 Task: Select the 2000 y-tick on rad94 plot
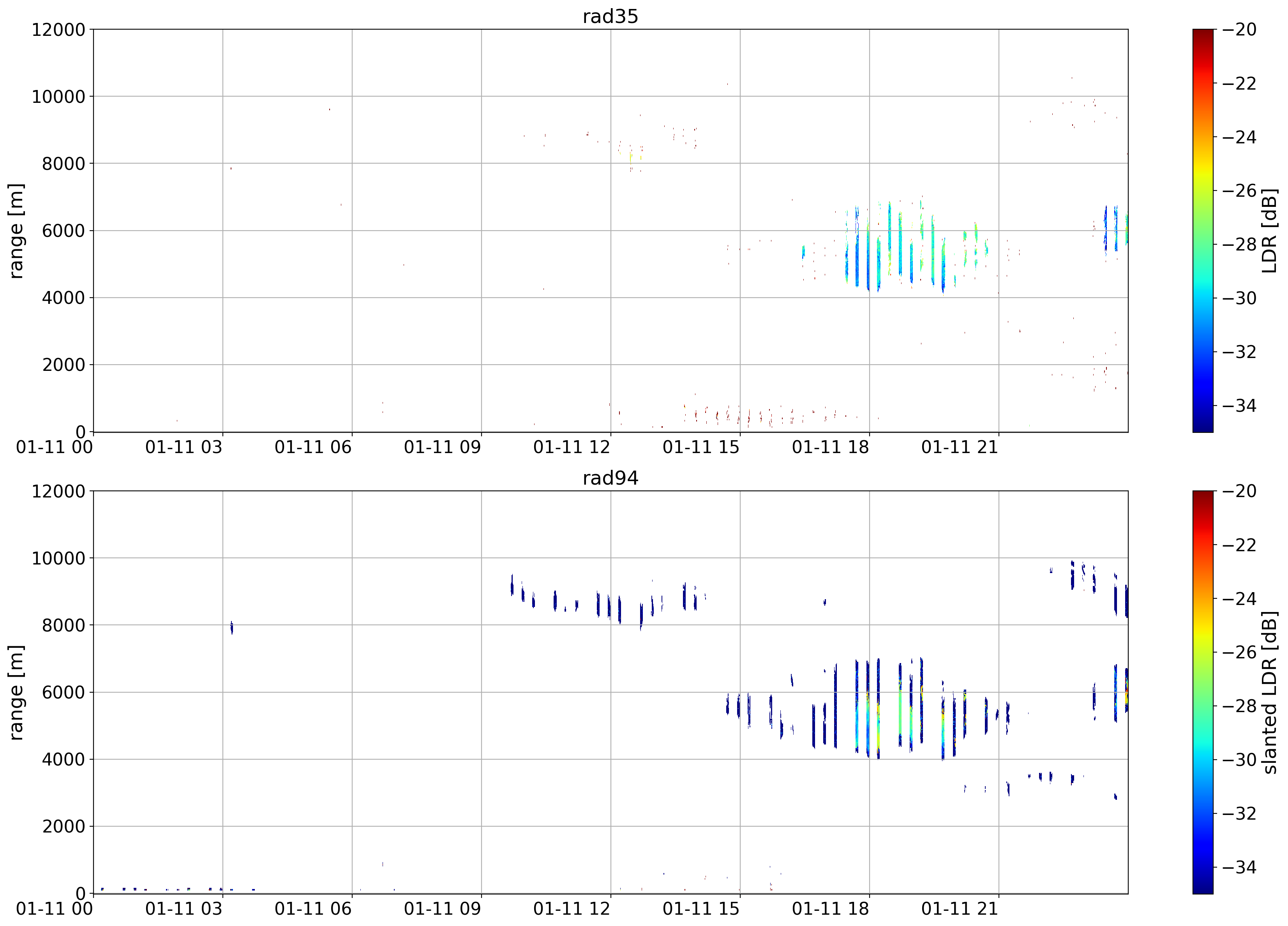[x=64, y=826]
